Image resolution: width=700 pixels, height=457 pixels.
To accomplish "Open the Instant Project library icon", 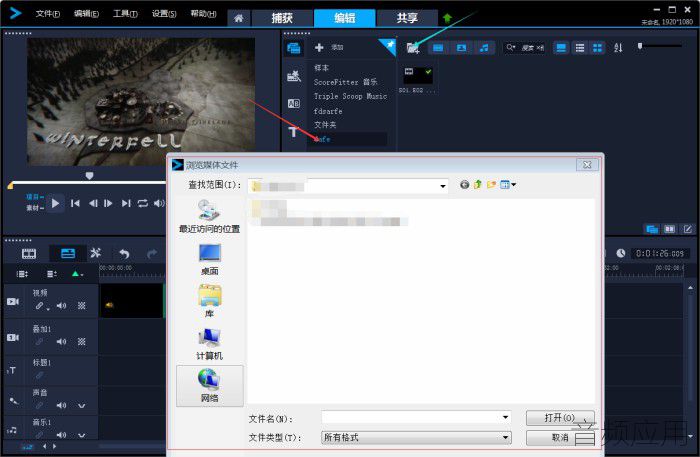I will (294, 76).
